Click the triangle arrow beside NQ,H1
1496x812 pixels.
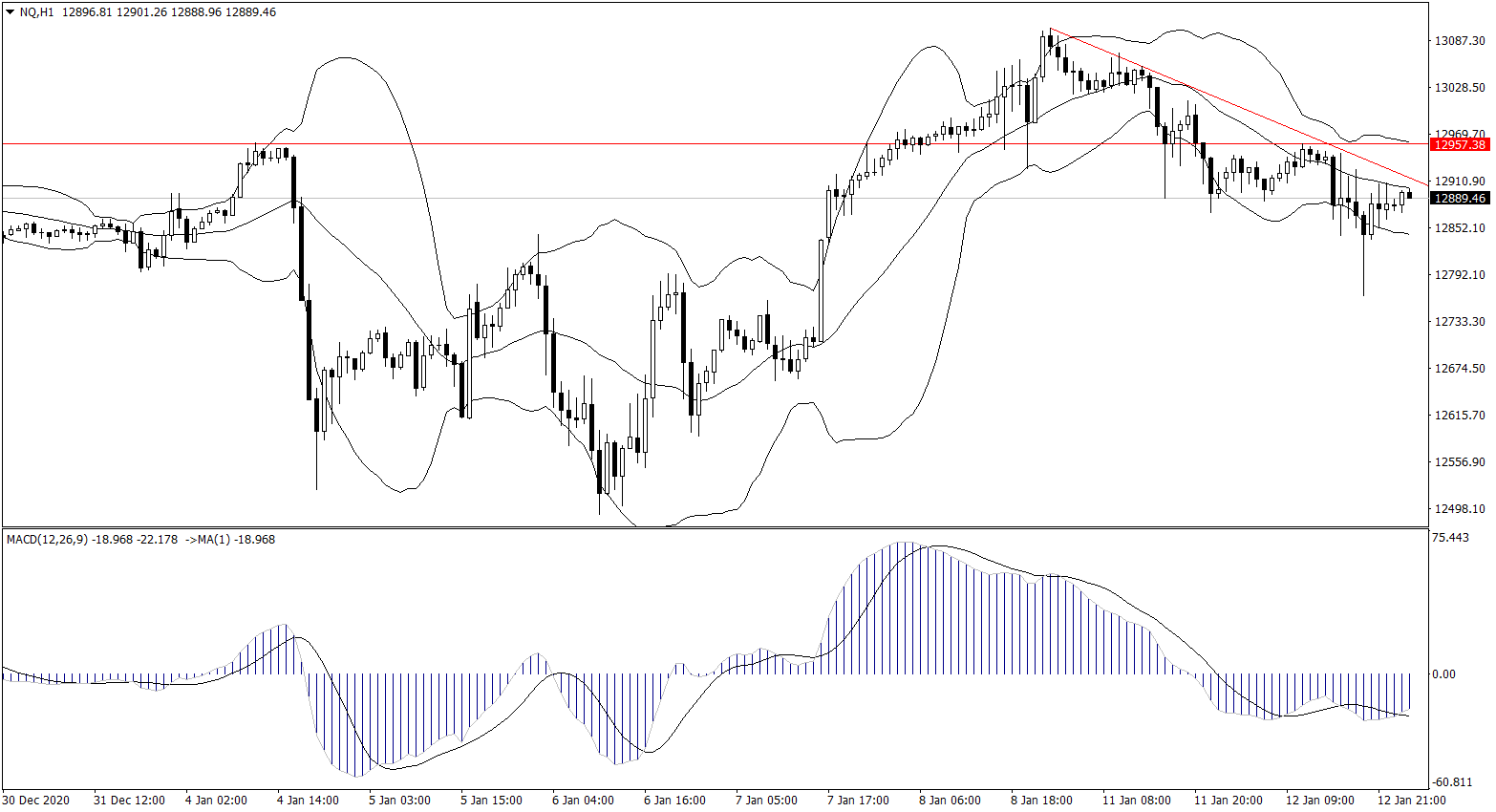(x=10, y=12)
